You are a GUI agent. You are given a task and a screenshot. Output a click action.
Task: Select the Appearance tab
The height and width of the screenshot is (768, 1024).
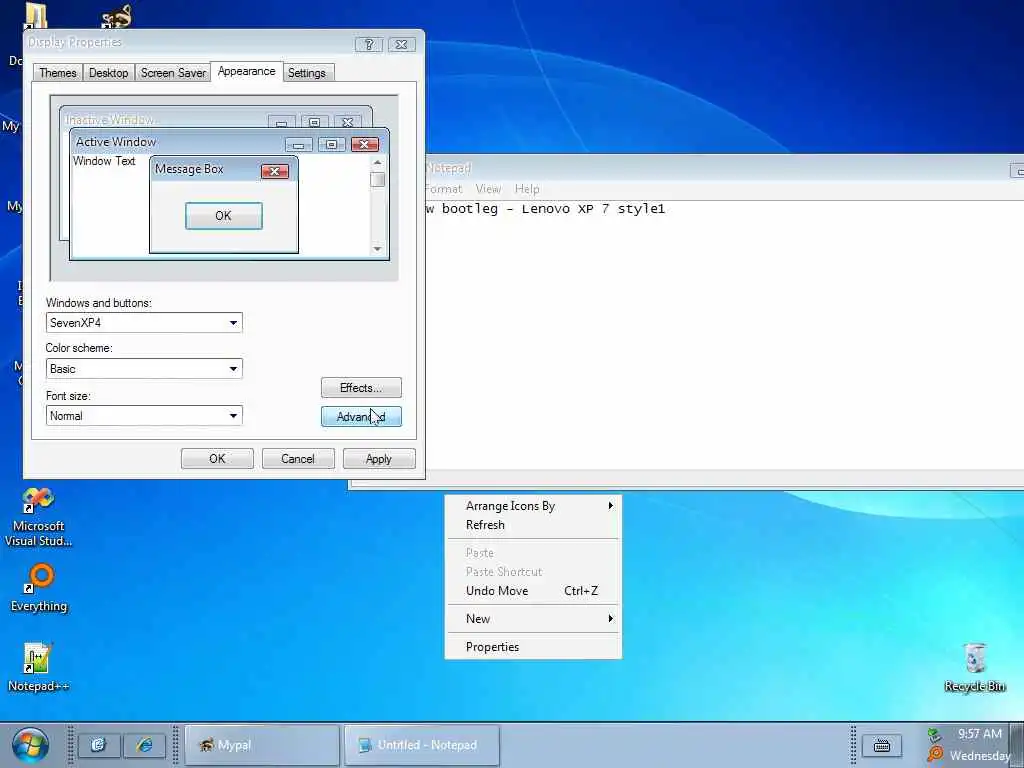point(247,71)
